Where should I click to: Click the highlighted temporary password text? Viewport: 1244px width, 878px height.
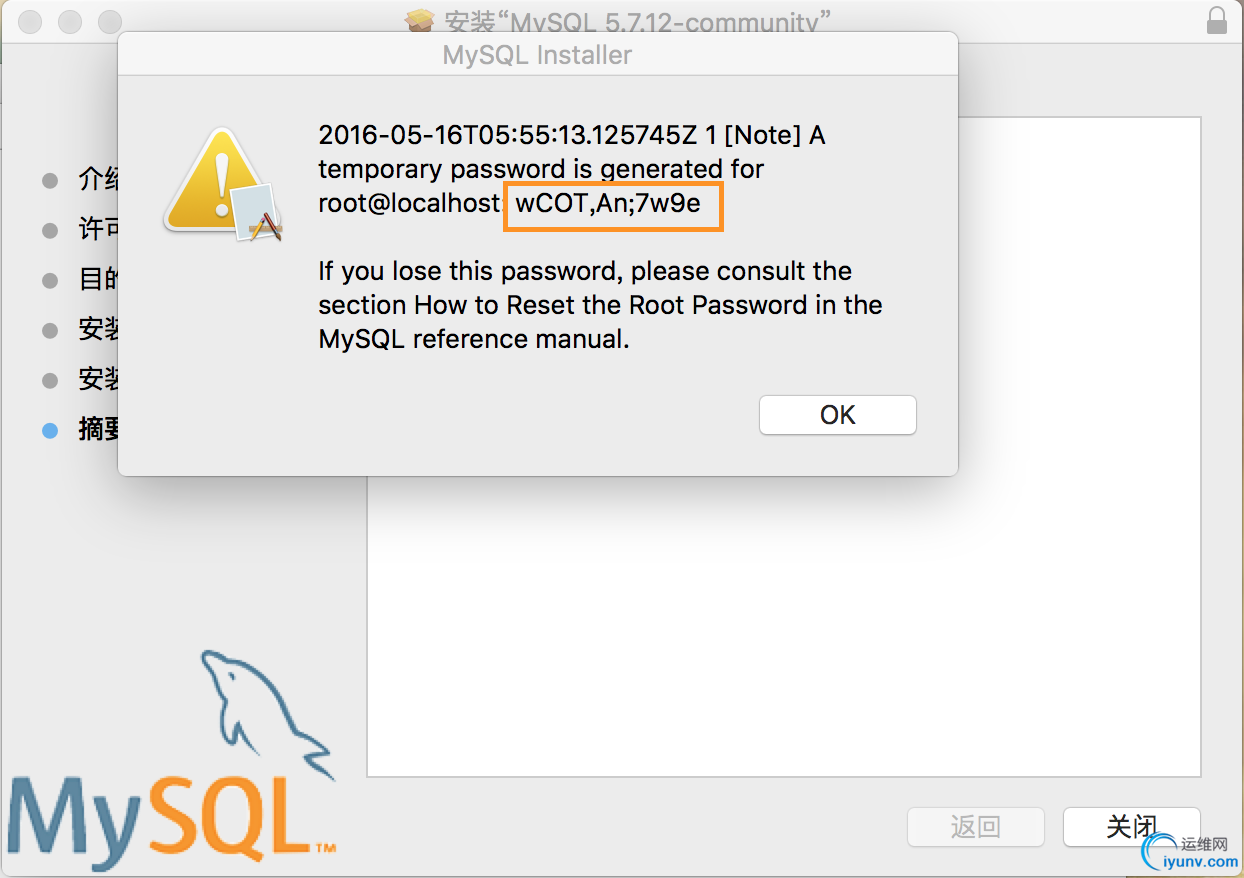click(x=608, y=204)
